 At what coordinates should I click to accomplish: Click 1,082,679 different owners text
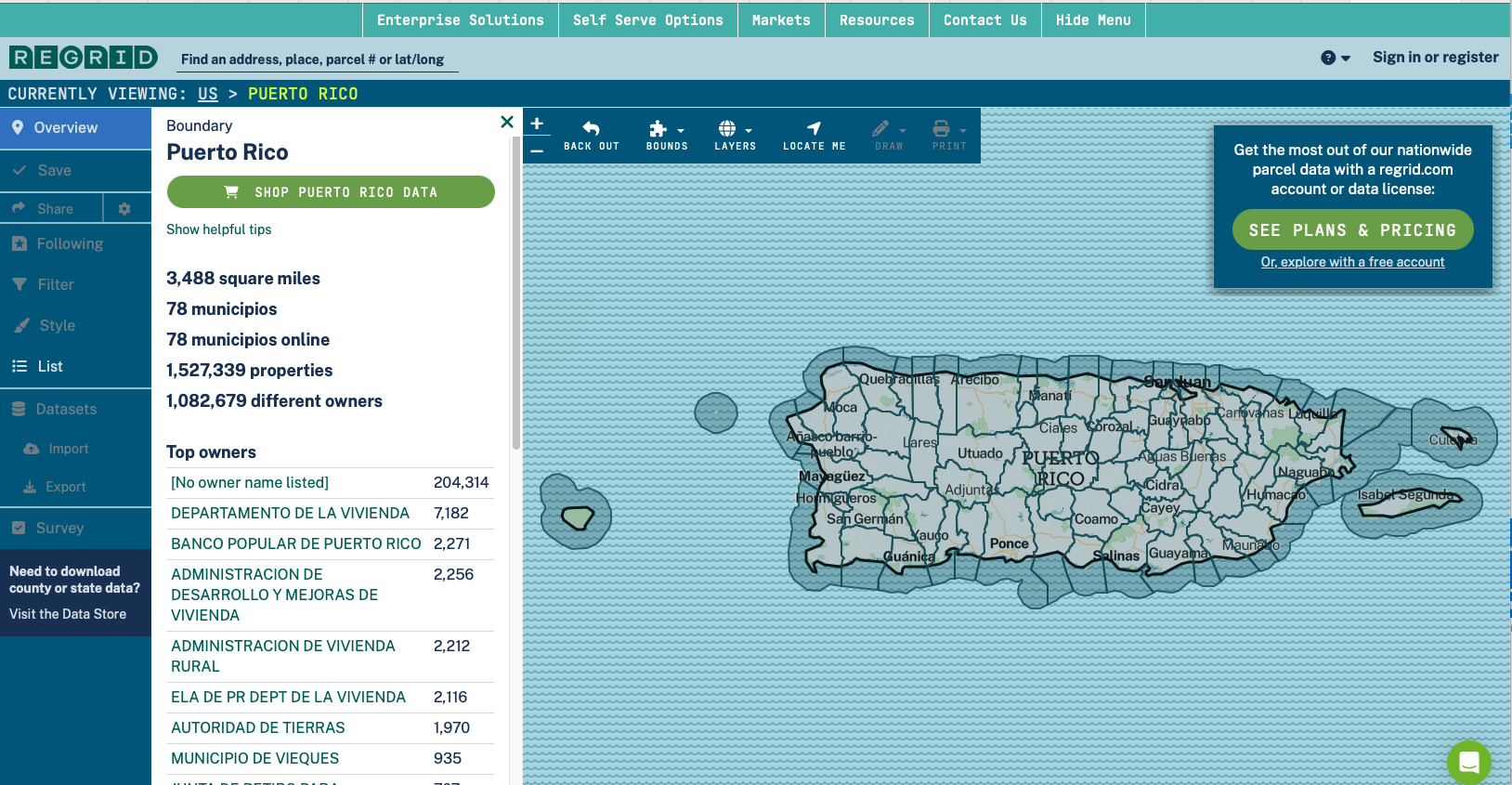point(274,400)
